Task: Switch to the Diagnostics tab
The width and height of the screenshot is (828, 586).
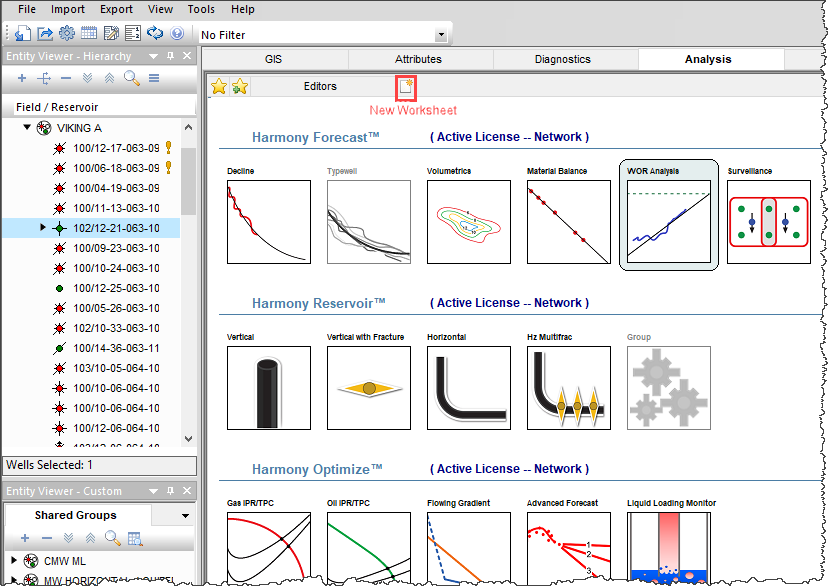Action: point(563,59)
